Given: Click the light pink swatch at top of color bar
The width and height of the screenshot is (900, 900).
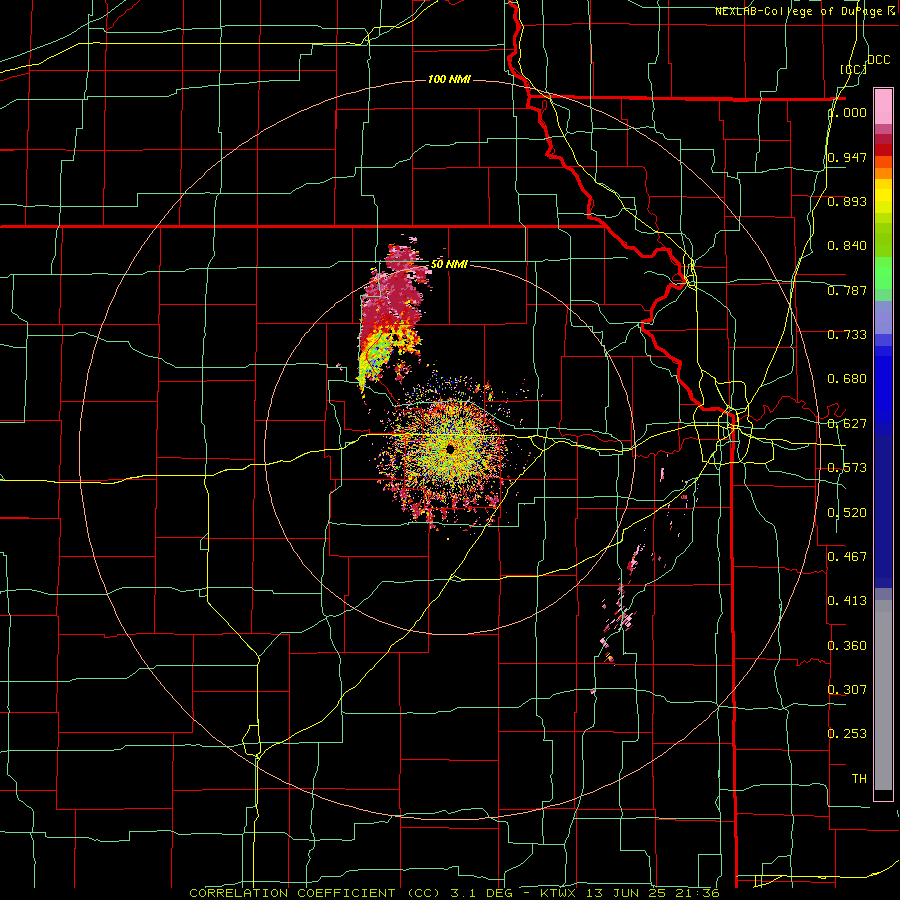Looking at the screenshot, I should [883, 107].
